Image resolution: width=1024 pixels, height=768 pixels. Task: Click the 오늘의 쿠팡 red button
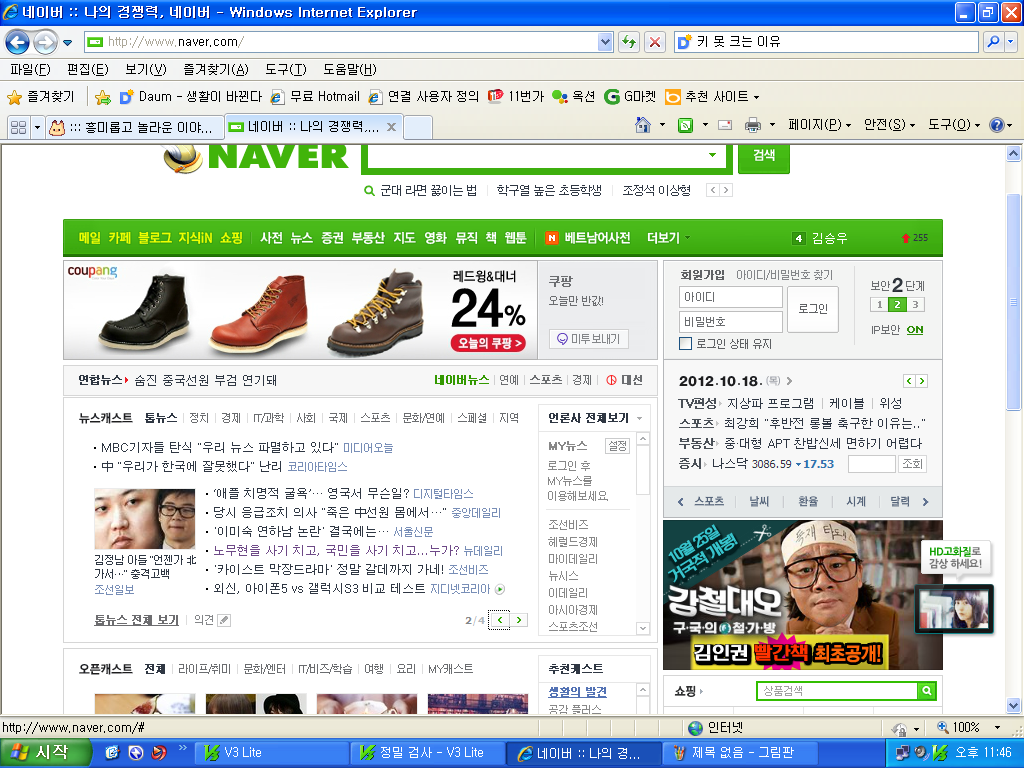488,343
